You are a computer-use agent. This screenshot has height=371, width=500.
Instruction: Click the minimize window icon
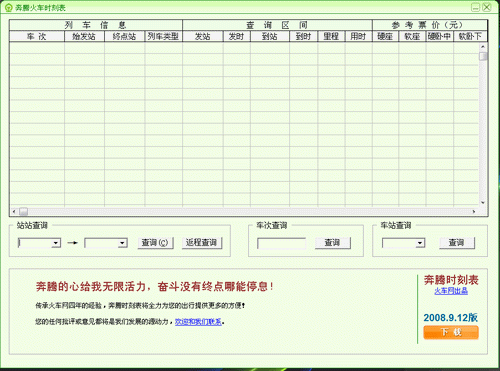pos(475,7)
